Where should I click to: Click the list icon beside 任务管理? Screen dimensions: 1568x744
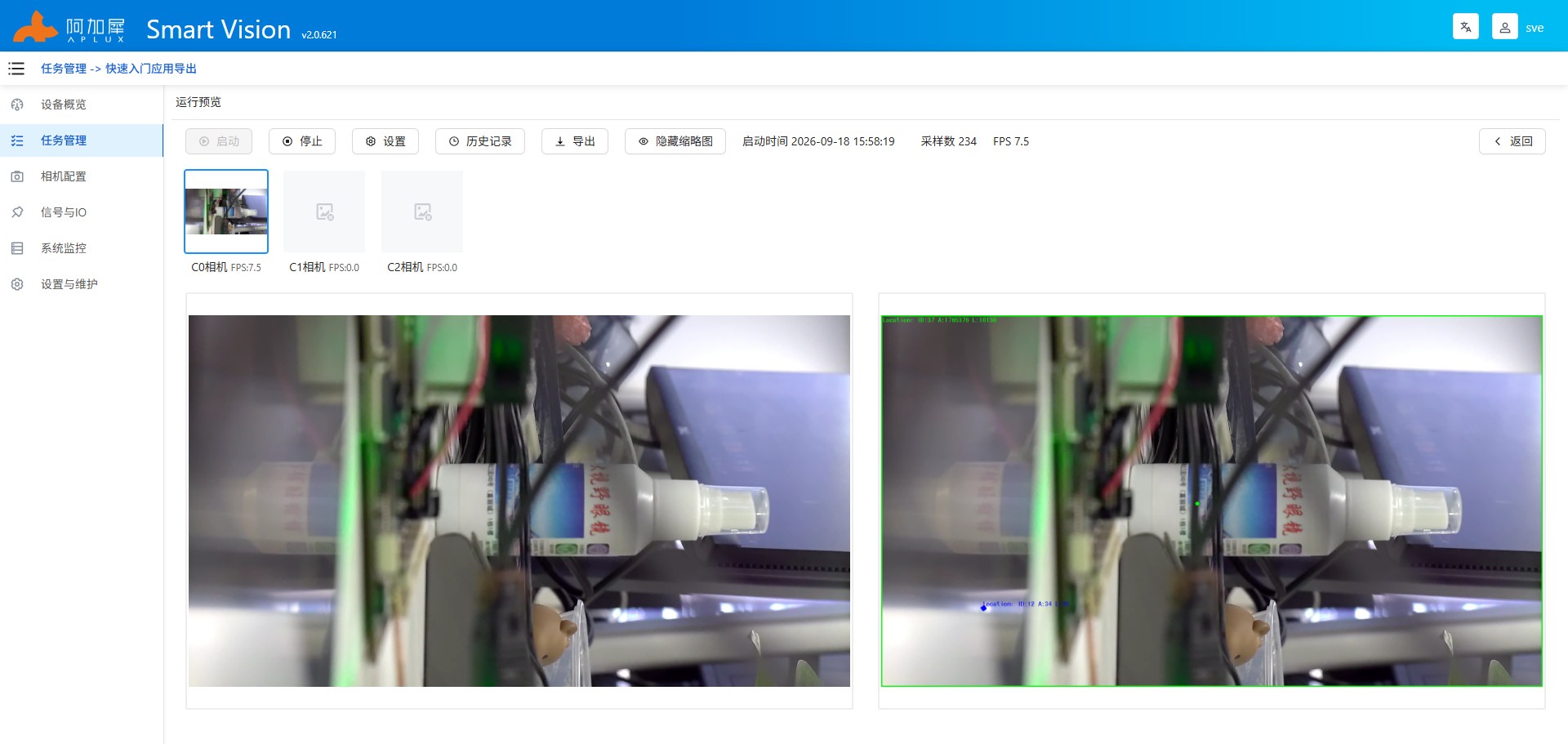pyautogui.click(x=17, y=140)
